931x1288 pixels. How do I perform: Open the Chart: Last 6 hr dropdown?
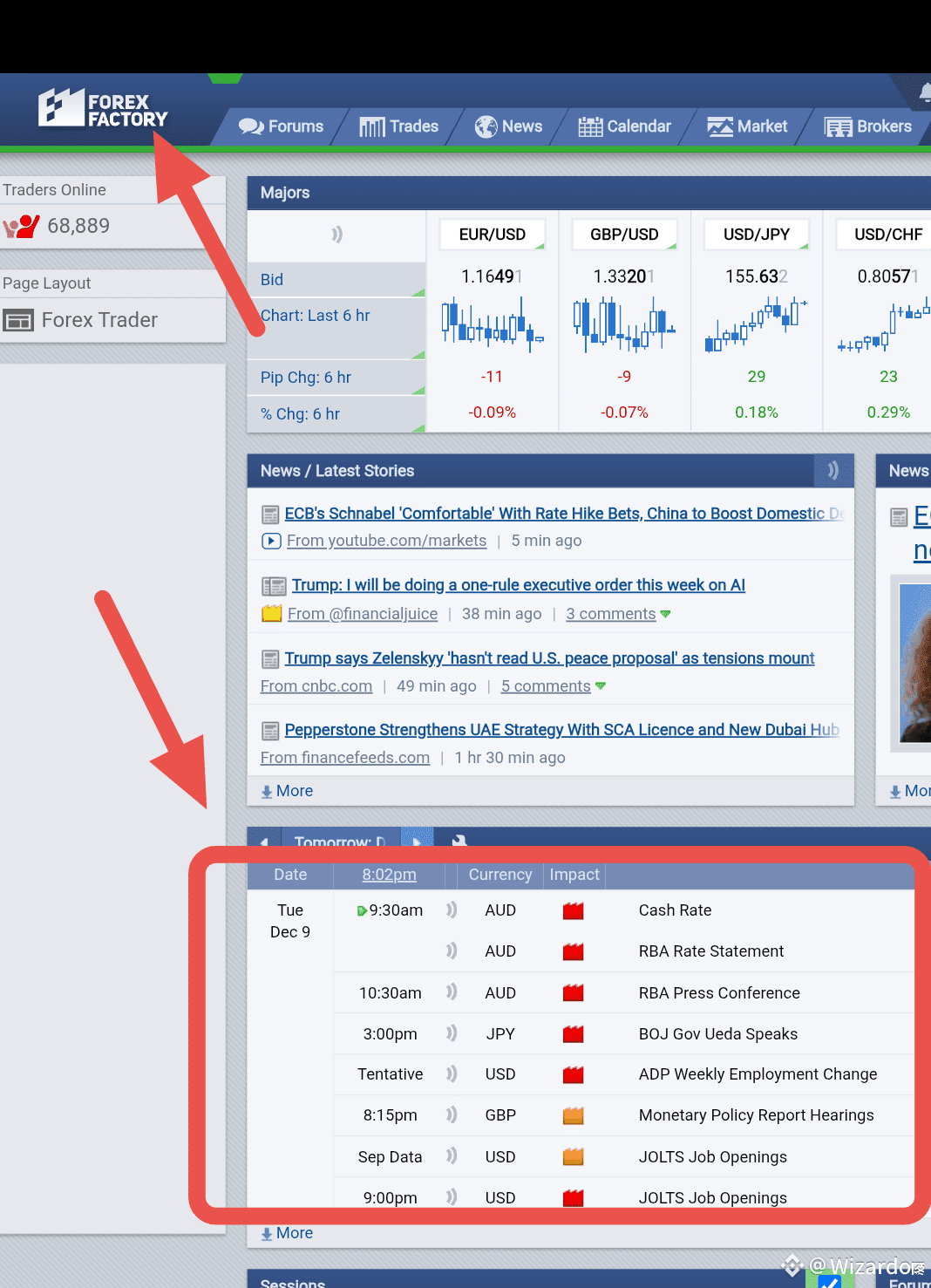[336, 328]
